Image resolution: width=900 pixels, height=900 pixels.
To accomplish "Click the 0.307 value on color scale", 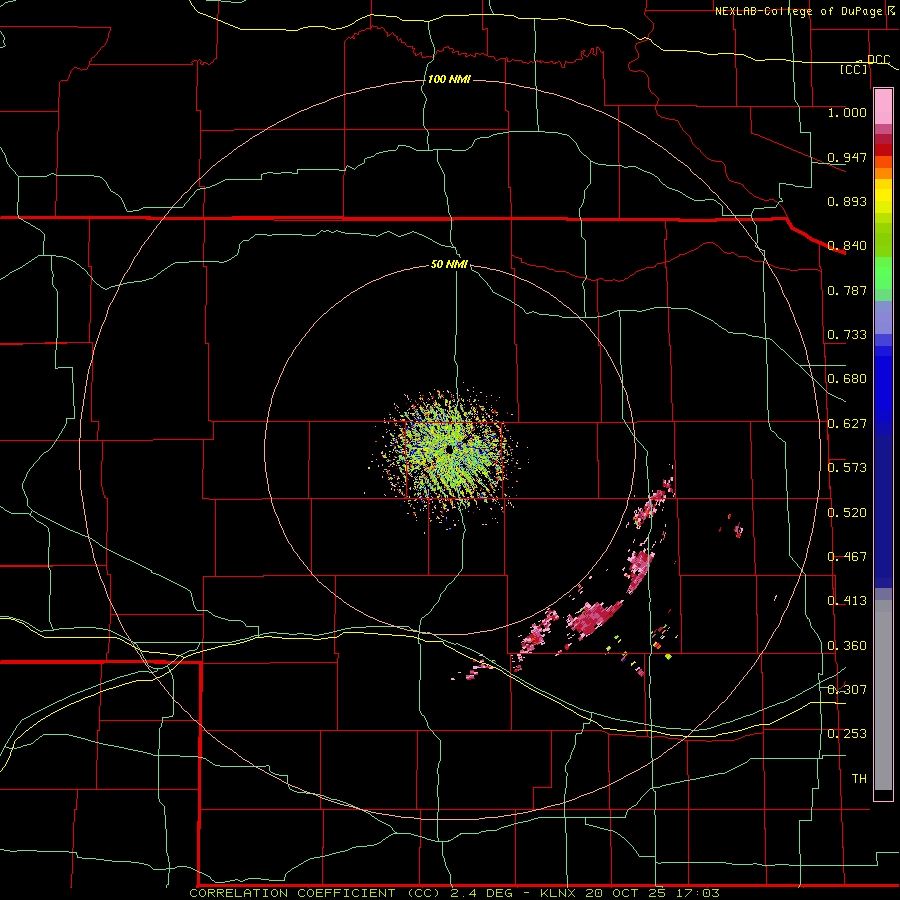I will click(847, 690).
